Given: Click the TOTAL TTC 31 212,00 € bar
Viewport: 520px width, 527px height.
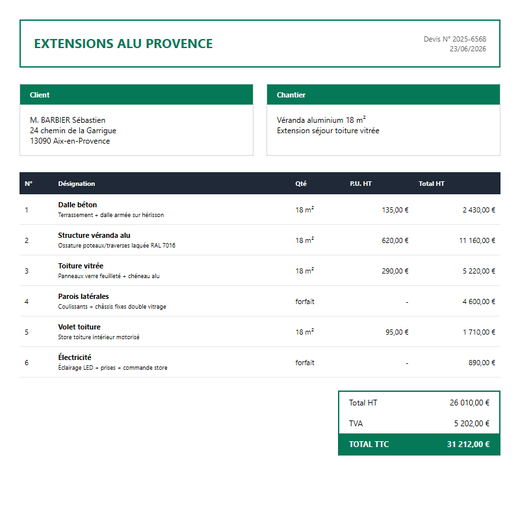Looking at the screenshot, I should coord(419,444).
